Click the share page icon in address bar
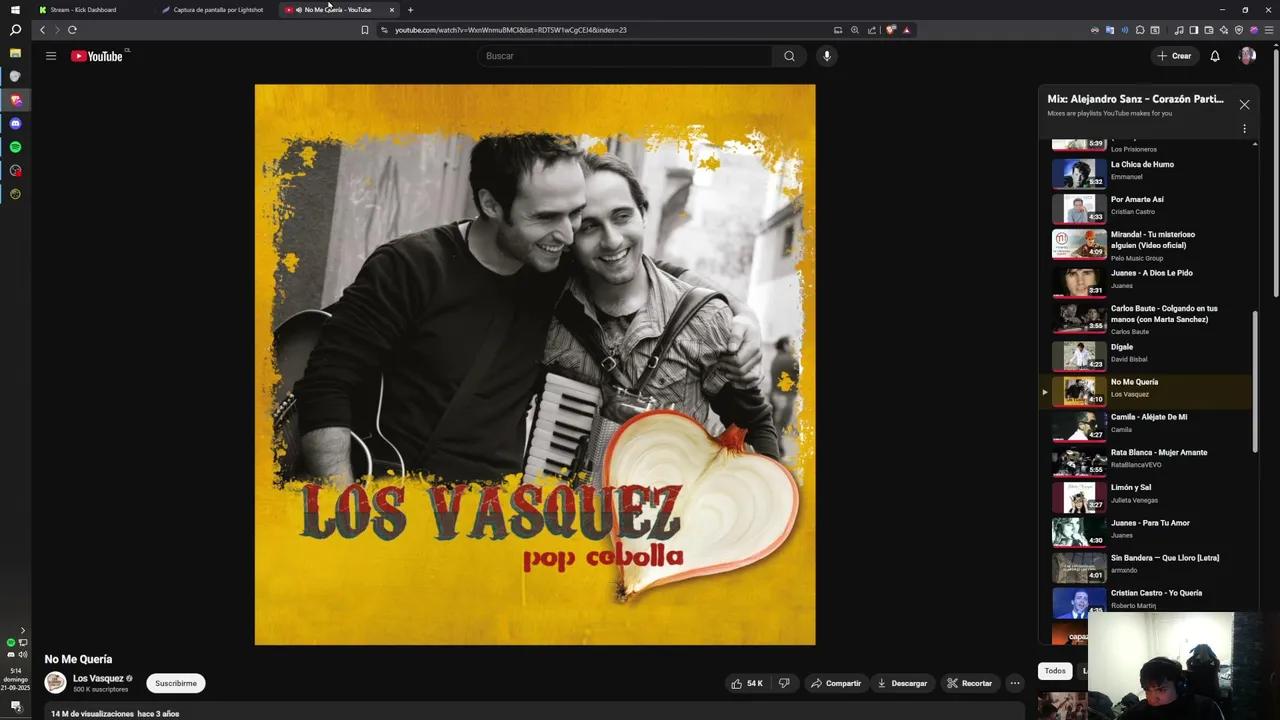Image resolution: width=1280 pixels, height=720 pixels. (x=872, y=30)
